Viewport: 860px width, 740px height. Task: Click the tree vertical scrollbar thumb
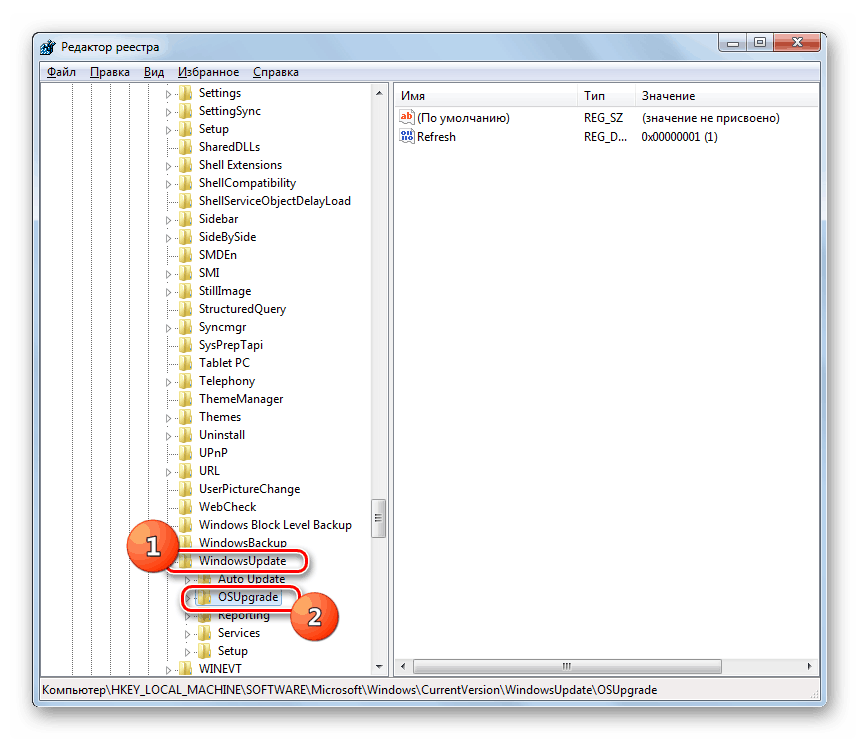click(378, 518)
